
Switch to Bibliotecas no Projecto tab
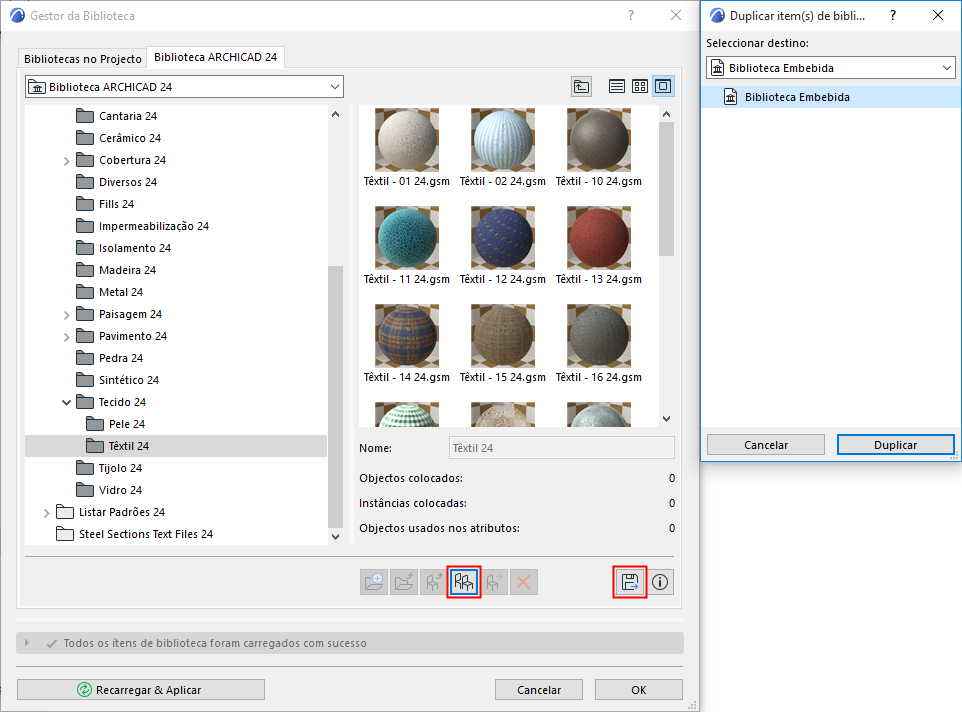(83, 59)
